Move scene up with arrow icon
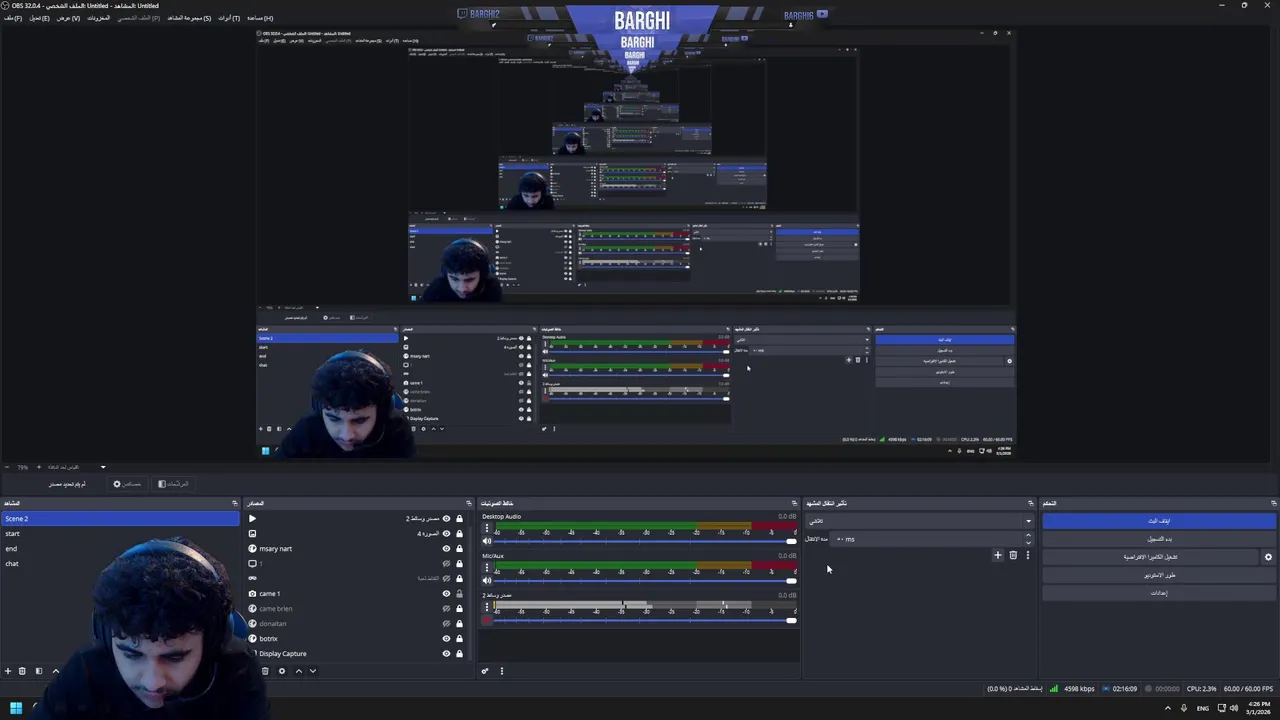Viewport: 1280px width, 720px height. pos(56,671)
